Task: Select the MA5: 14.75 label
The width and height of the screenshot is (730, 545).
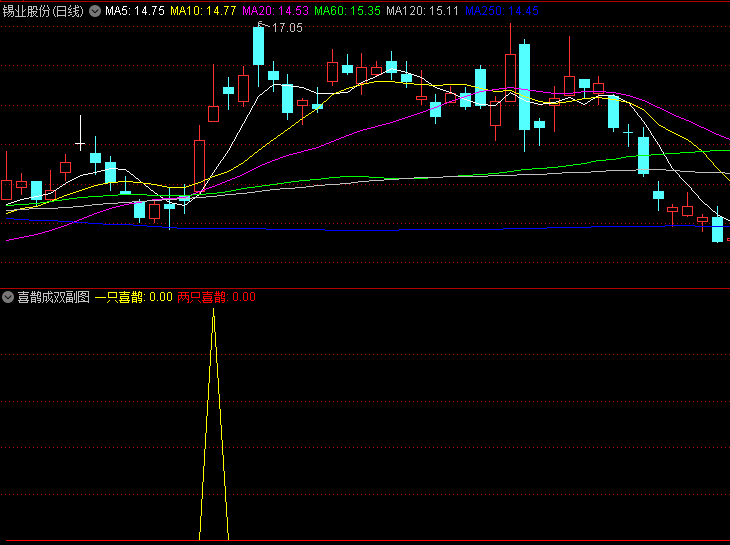Action: 135,11
